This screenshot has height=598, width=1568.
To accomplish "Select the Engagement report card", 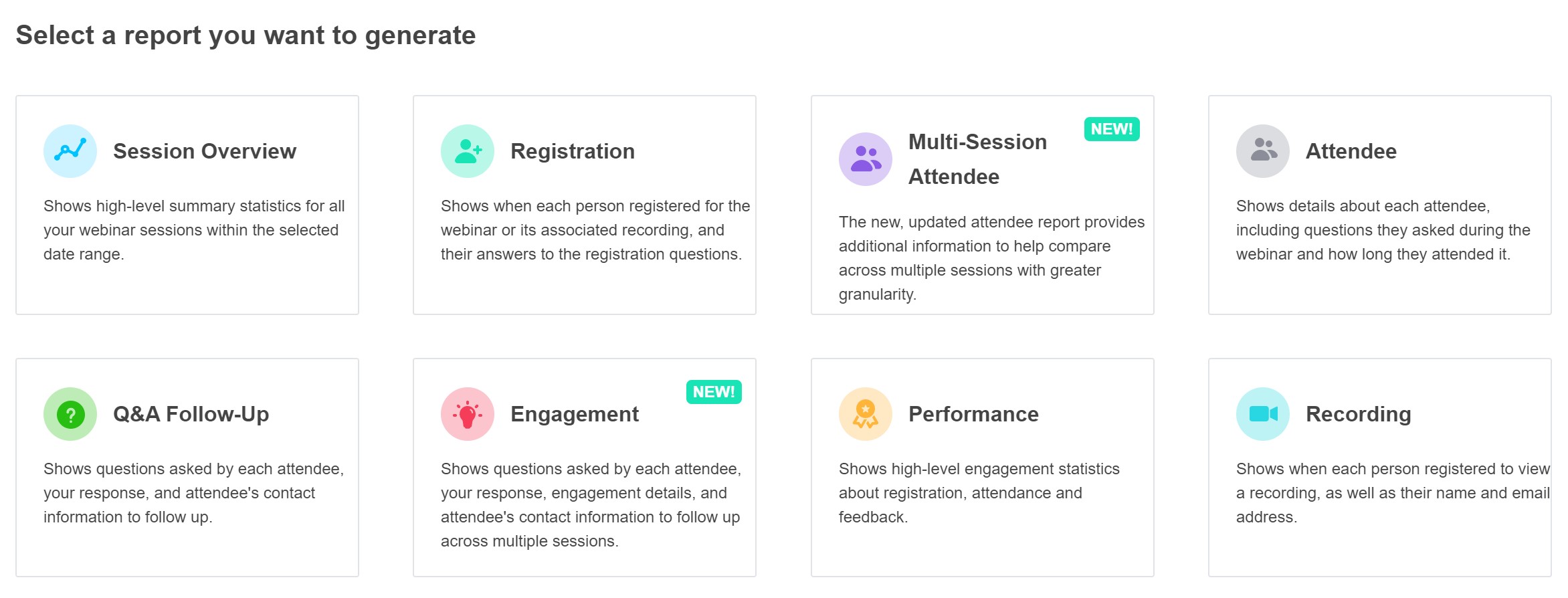I will pyautogui.click(x=585, y=467).
